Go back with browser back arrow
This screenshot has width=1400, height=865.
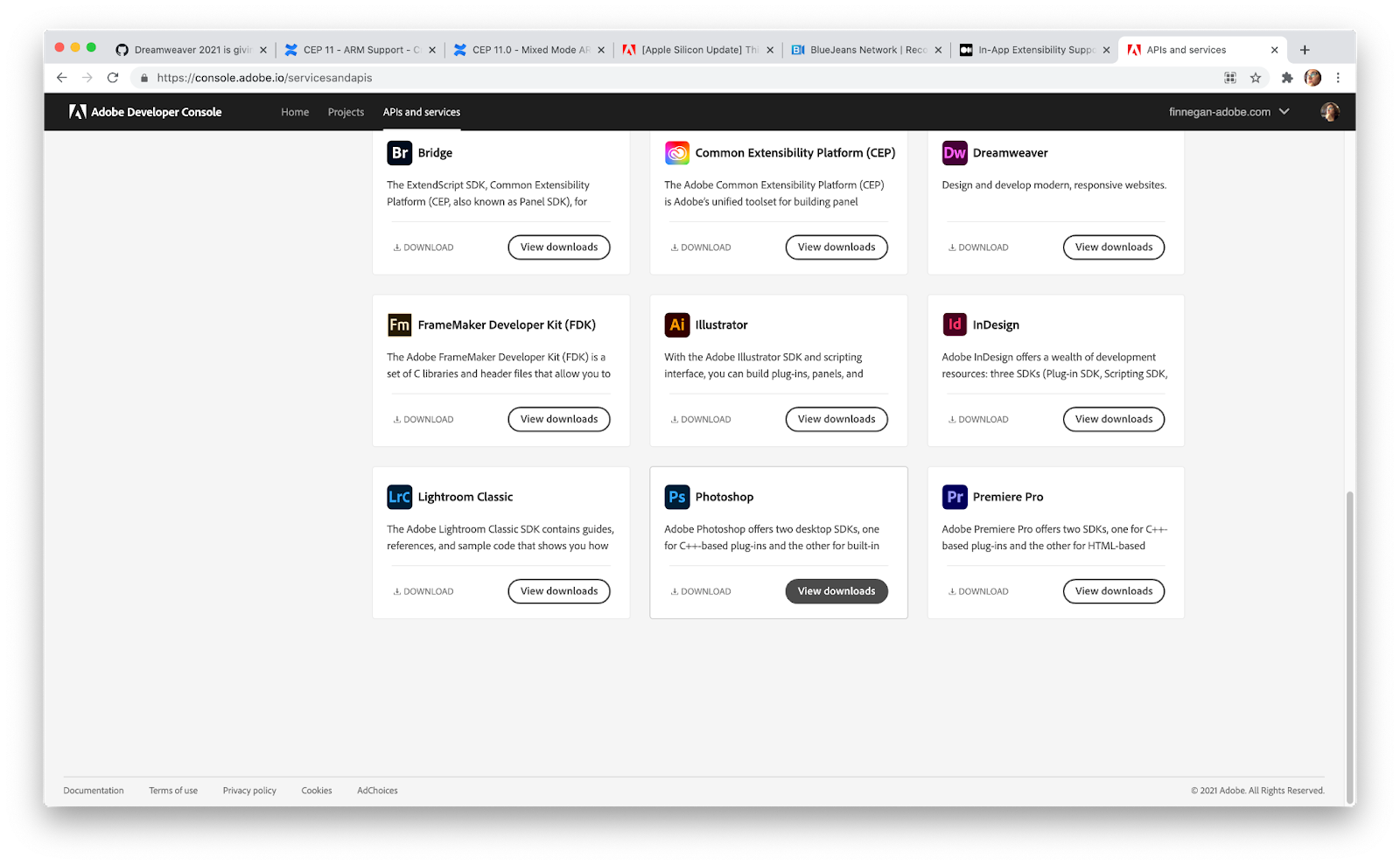pos(61,78)
